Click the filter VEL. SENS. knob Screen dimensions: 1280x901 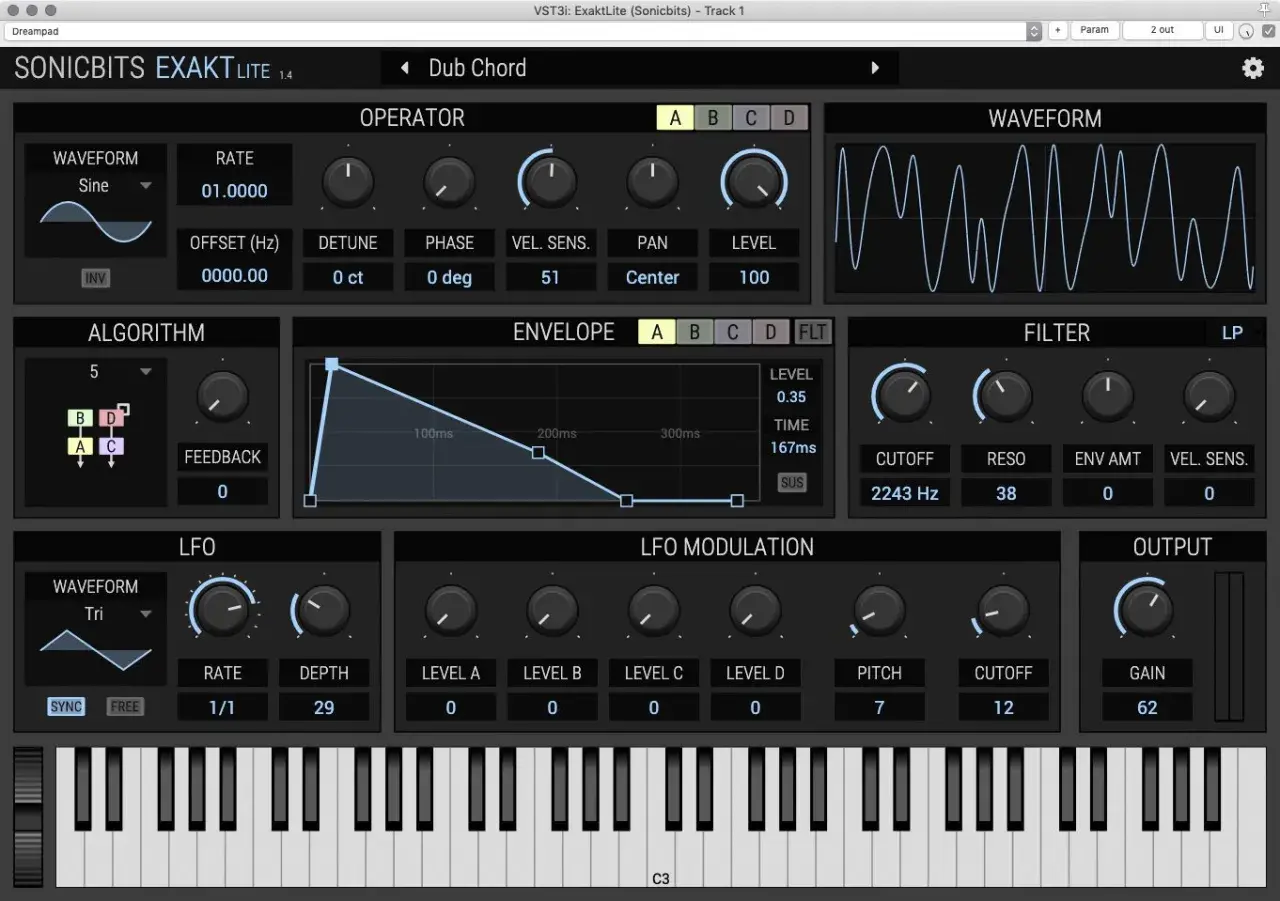(1209, 395)
